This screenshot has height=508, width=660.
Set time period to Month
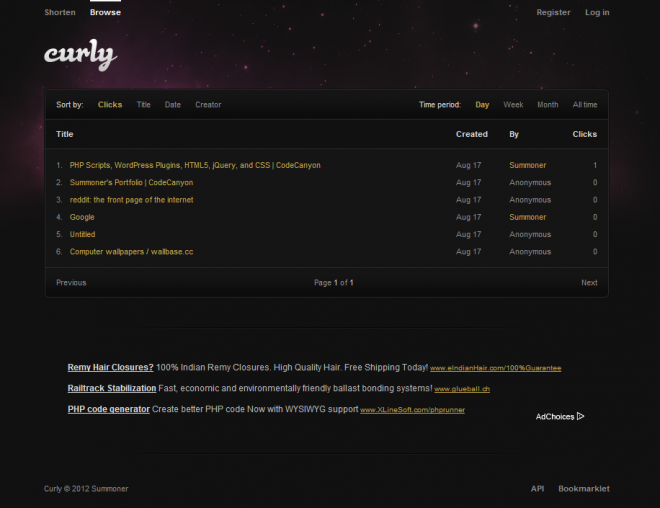point(547,105)
